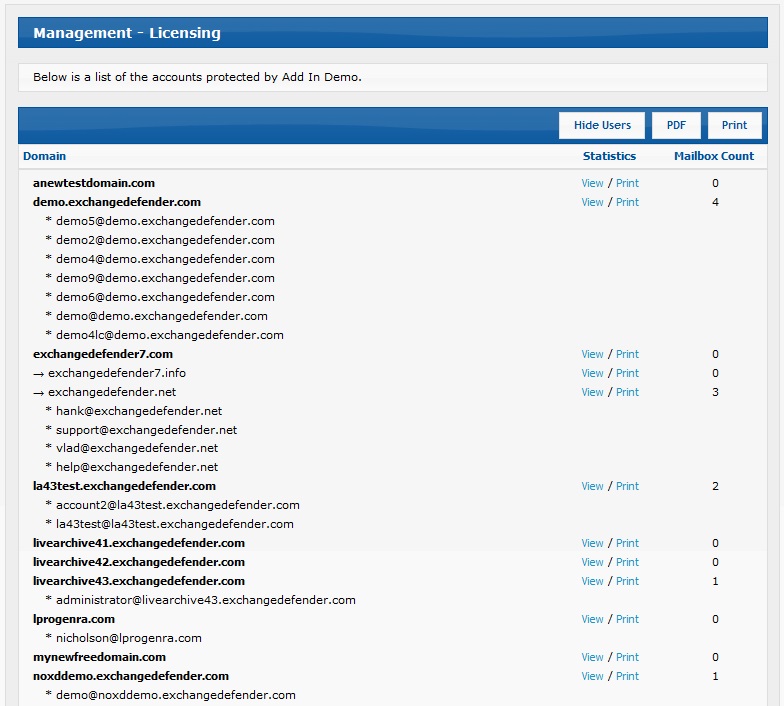This screenshot has width=784, height=706.
Task: View statistics for lprogenra.com
Action: [592, 619]
